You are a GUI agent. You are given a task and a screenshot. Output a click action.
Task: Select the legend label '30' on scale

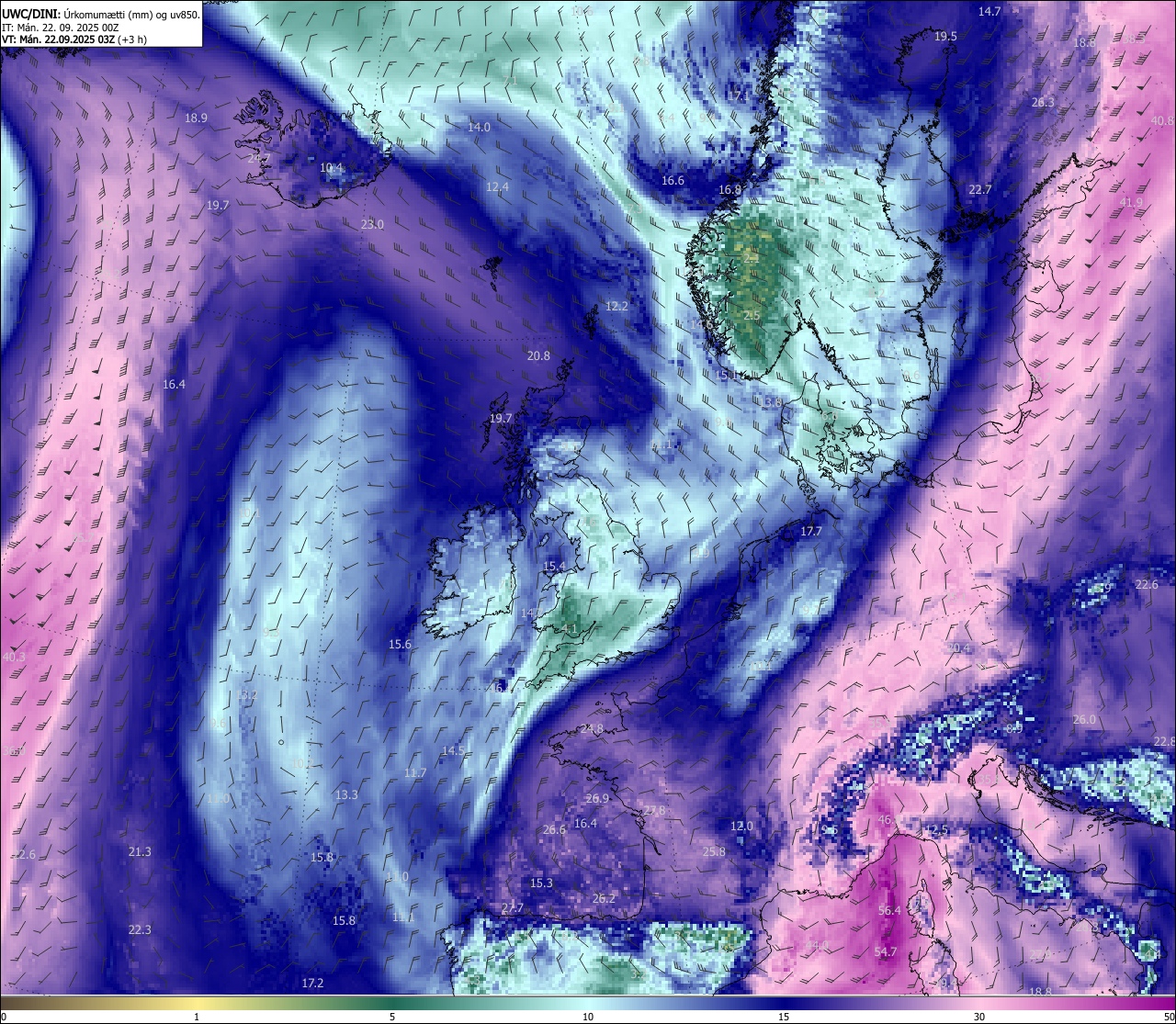pos(979,1017)
